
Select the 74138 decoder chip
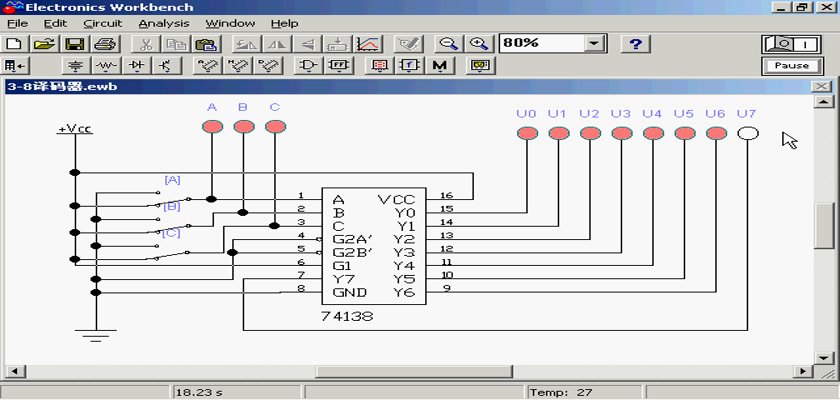374,246
